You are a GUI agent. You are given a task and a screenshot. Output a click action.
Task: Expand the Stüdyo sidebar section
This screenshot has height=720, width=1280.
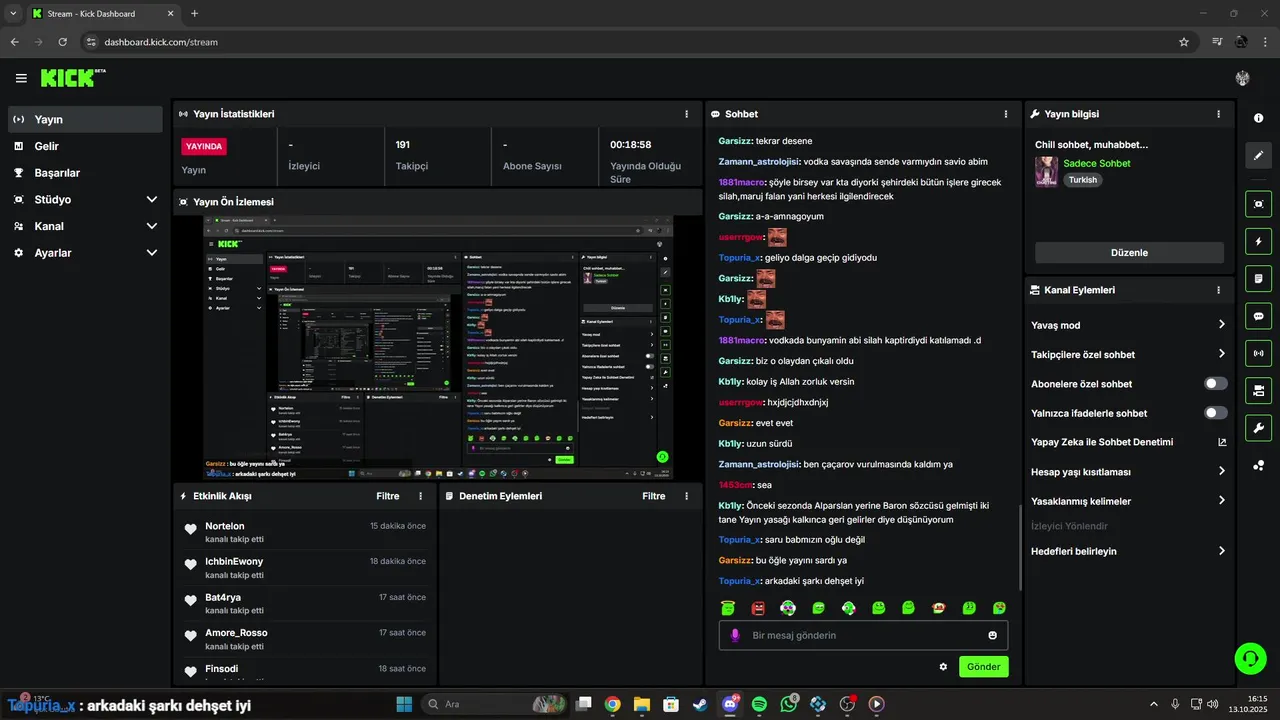85,200
